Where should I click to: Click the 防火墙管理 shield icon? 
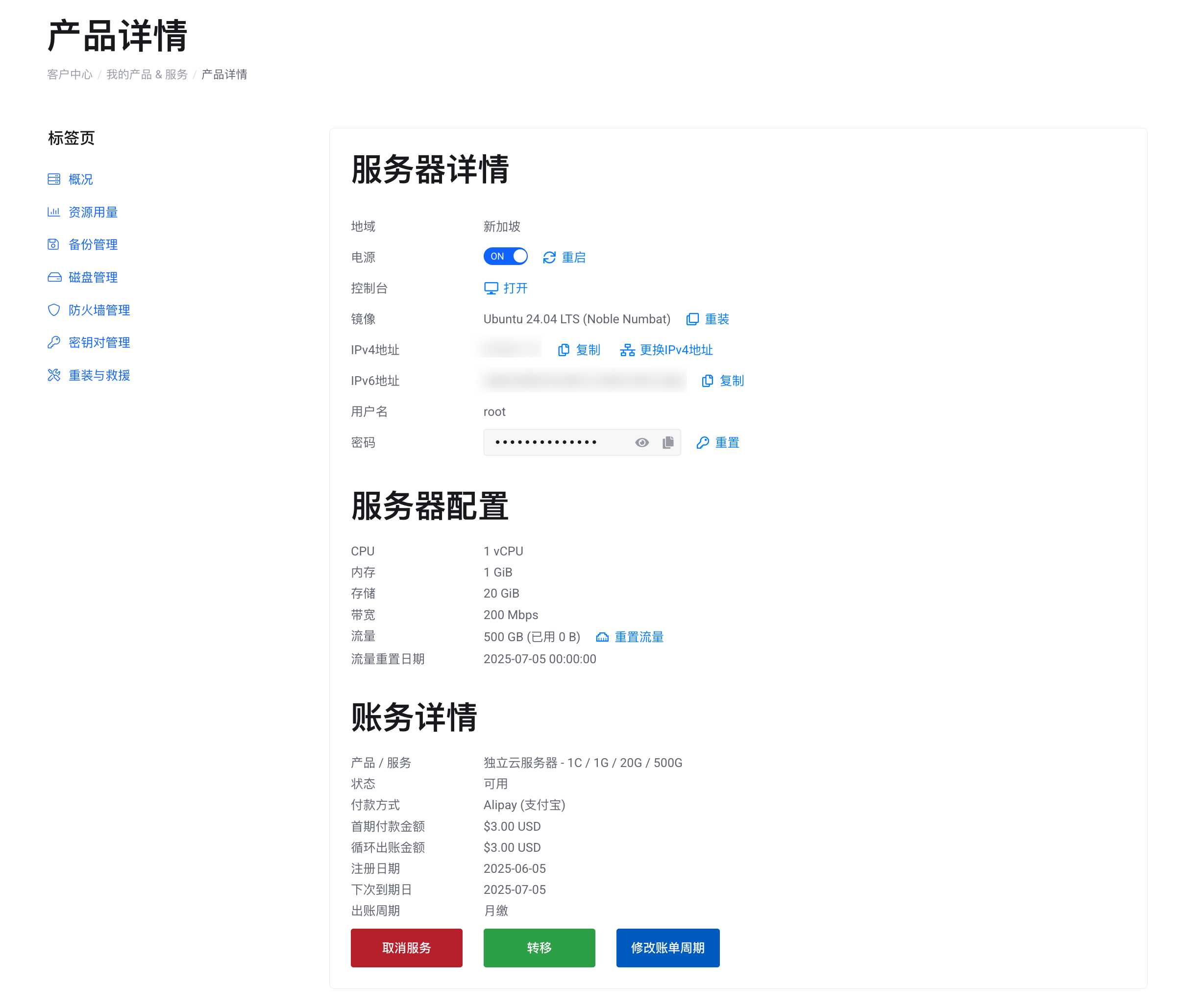coord(54,310)
